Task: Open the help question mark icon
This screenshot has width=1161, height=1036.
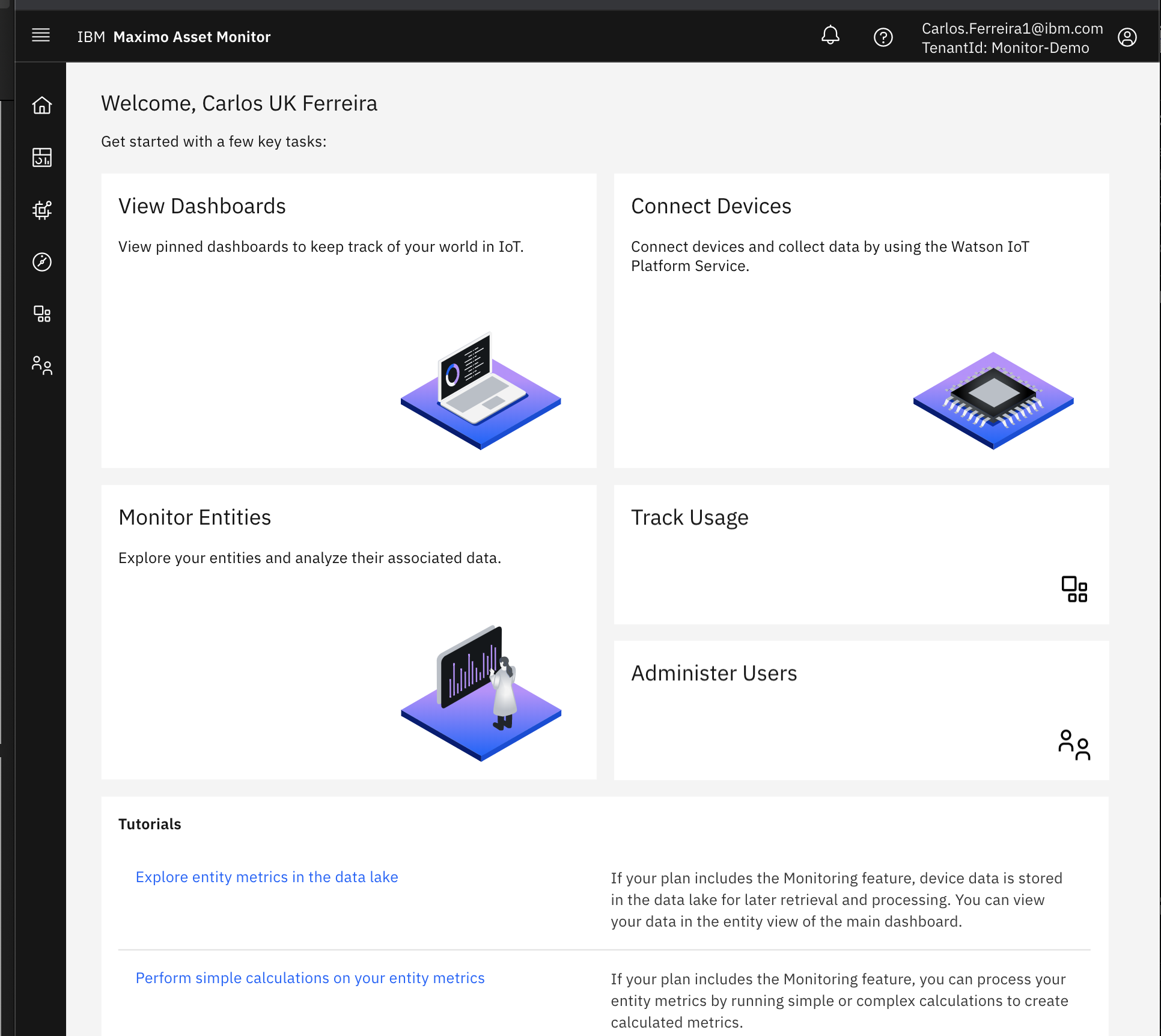Action: pos(883,37)
